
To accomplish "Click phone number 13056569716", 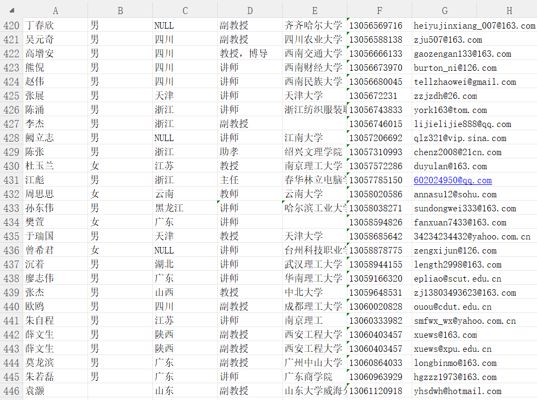I will coord(376,25).
